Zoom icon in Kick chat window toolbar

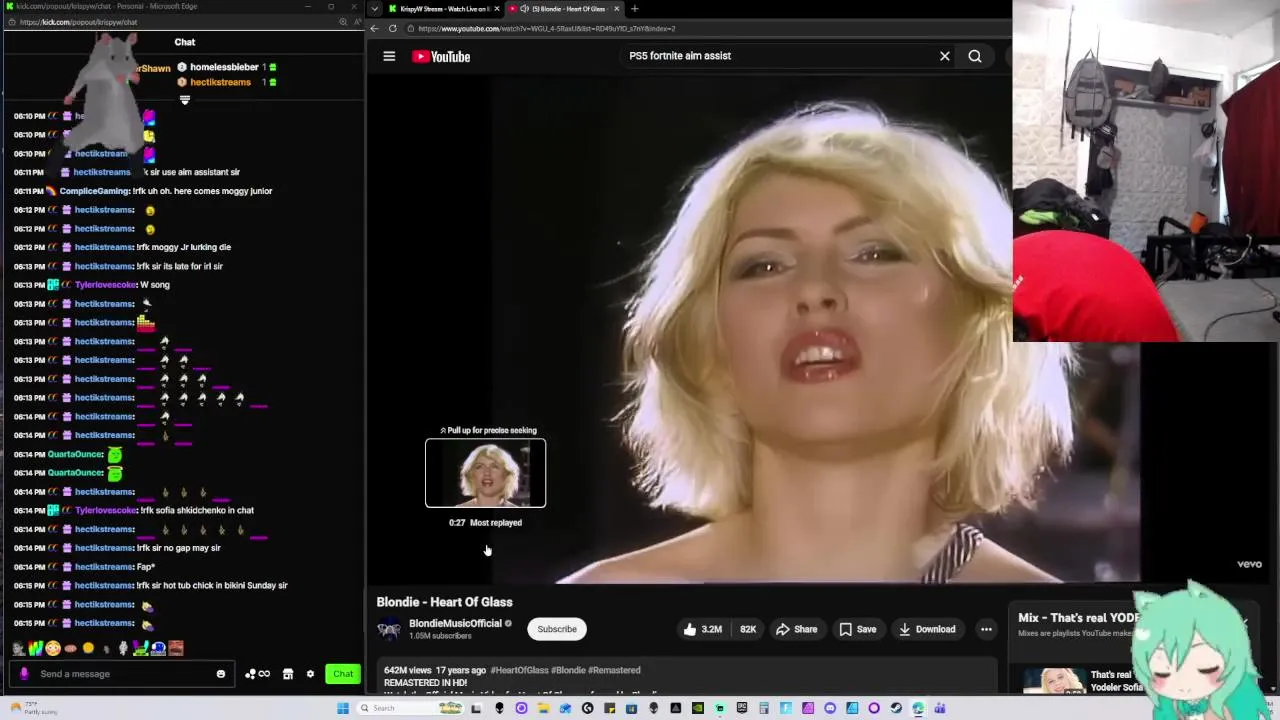point(342,22)
